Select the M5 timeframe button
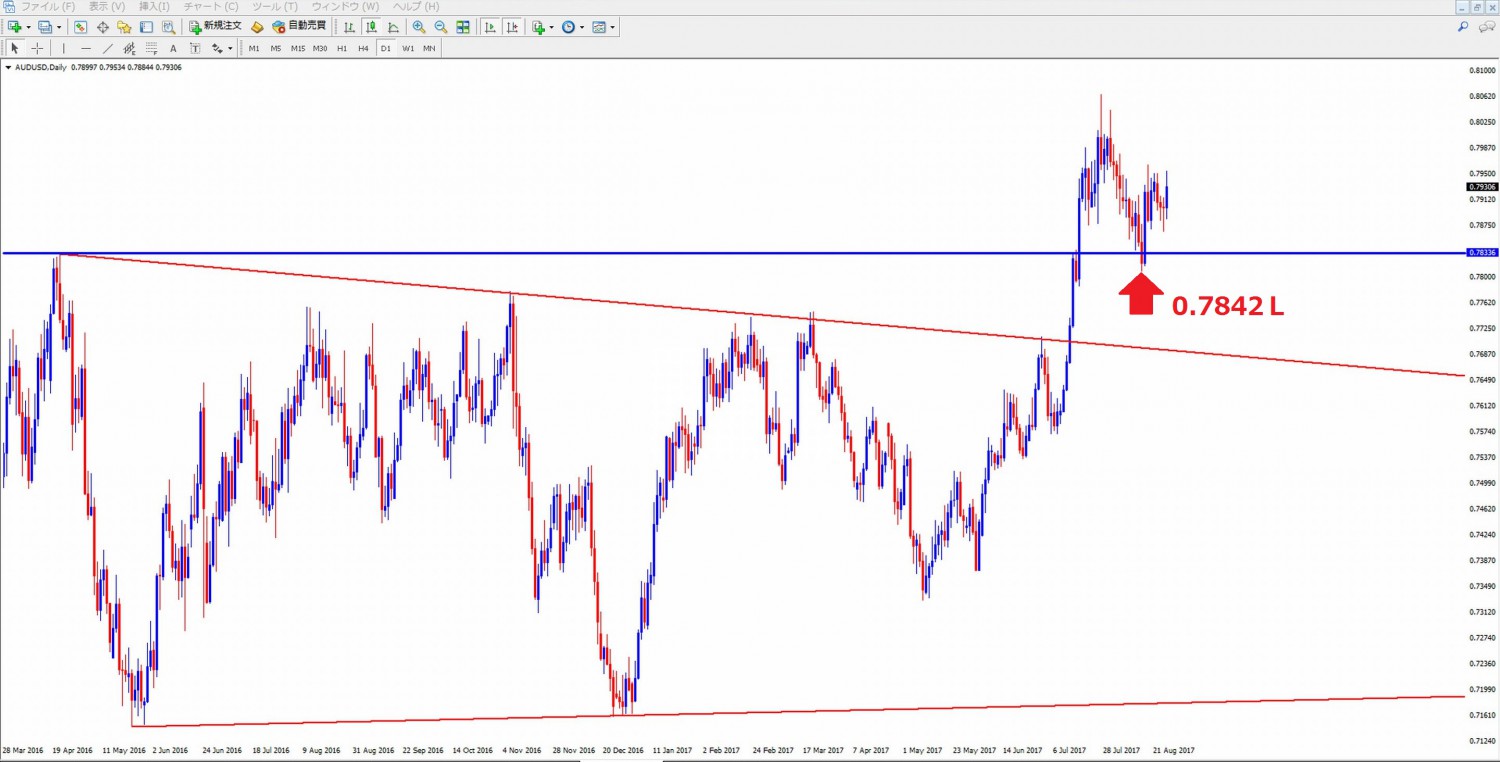This screenshot has height=762, width=1500. point(276,48)
